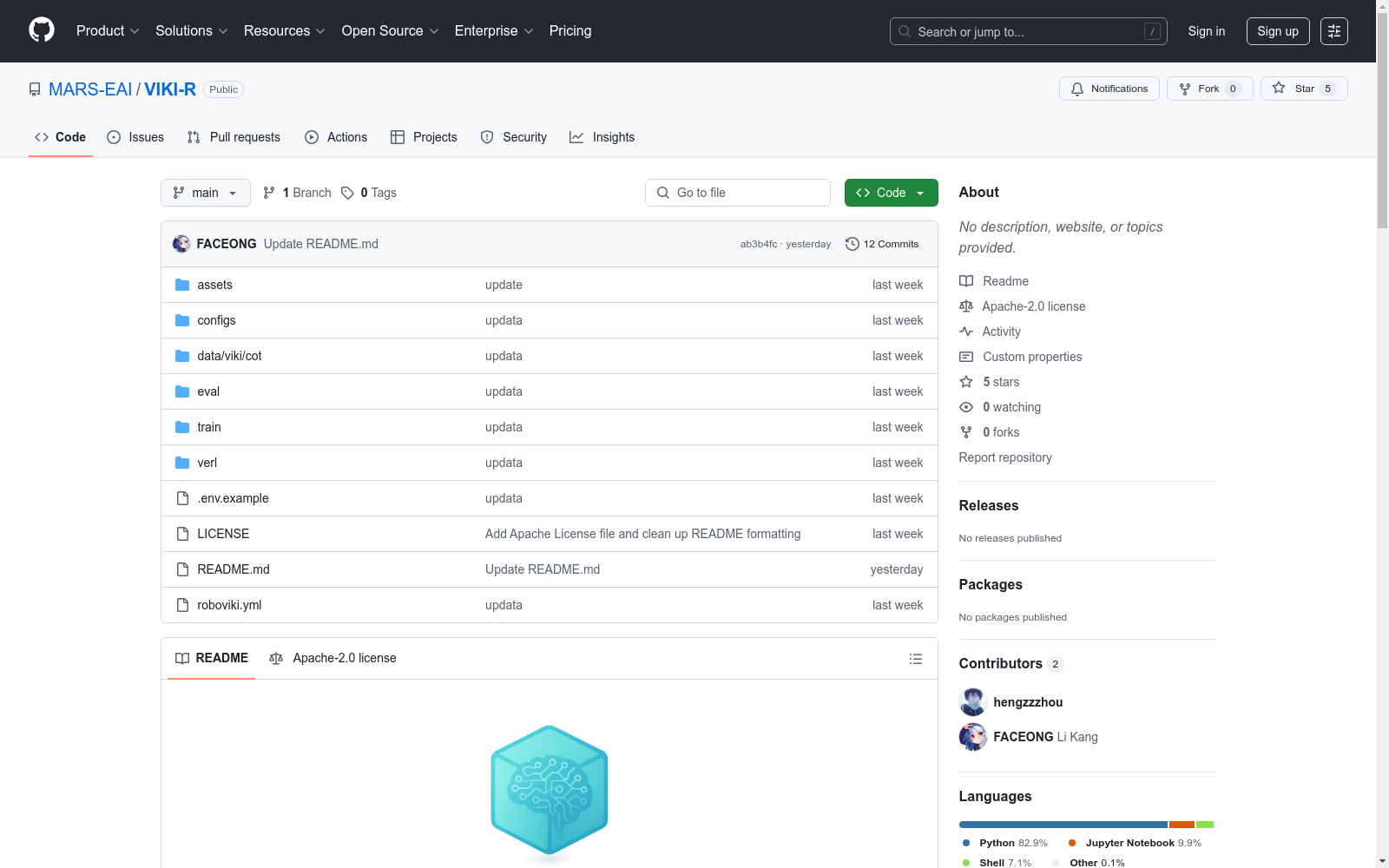Open the Add Apache License commit message
Viewport: 1389px width, 868px height.
(643, 534)
